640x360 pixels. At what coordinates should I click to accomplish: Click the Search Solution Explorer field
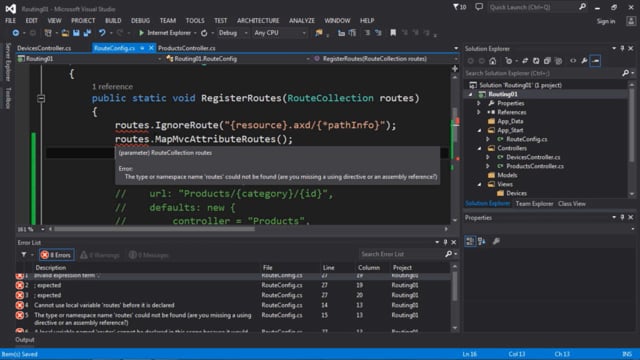tap(542, 73)
